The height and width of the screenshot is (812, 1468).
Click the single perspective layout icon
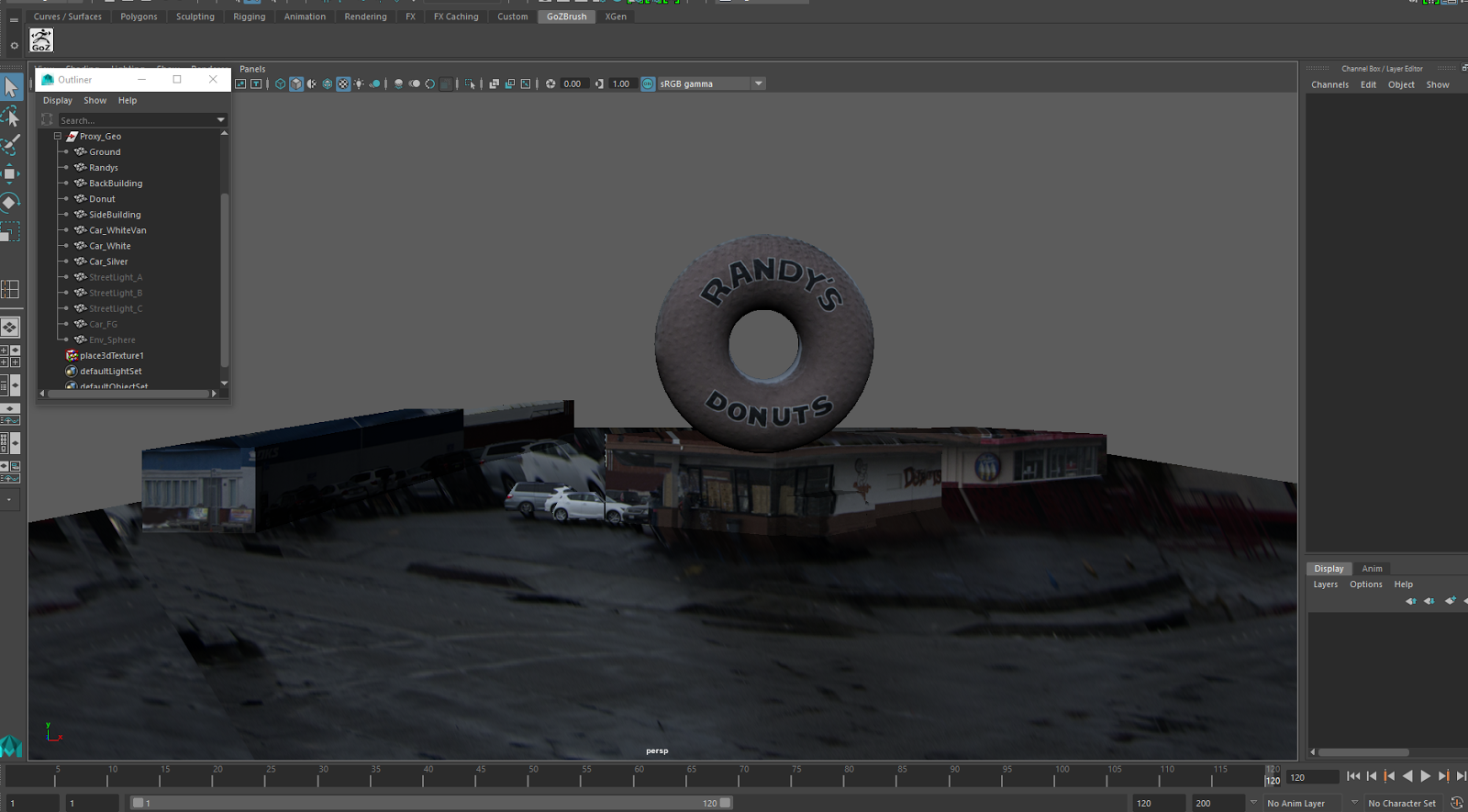[10, 327]
